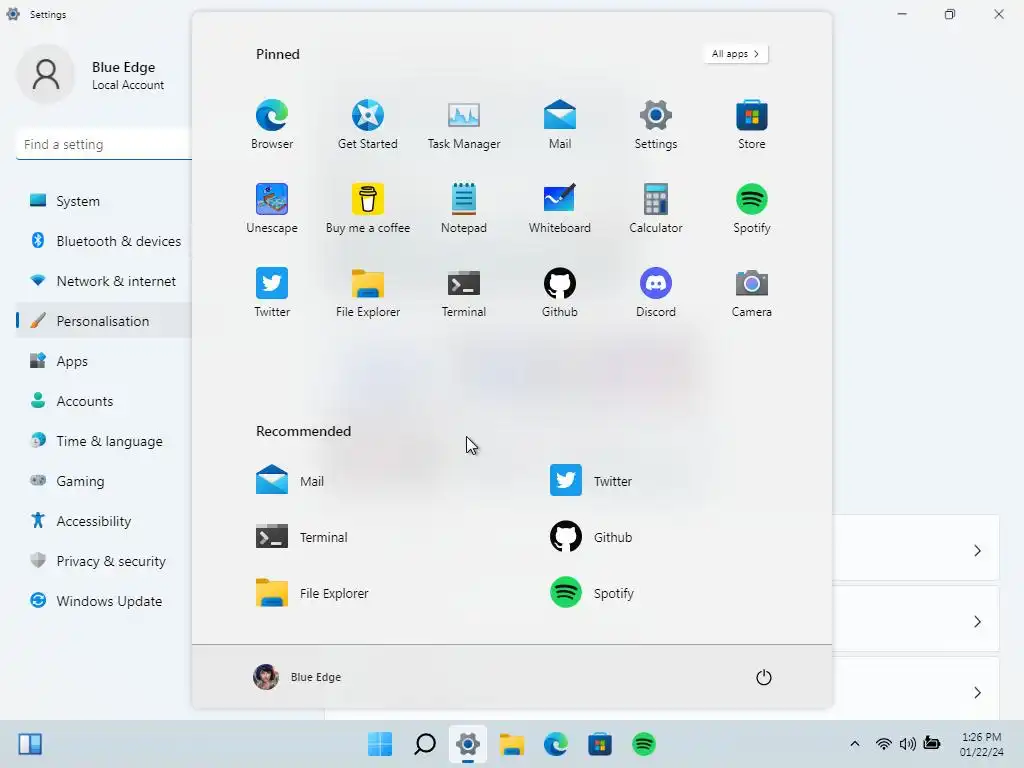Open Microsoft Store from taskbar
The width and height of the screenshot is (1024, 768).
coord(600,744)
